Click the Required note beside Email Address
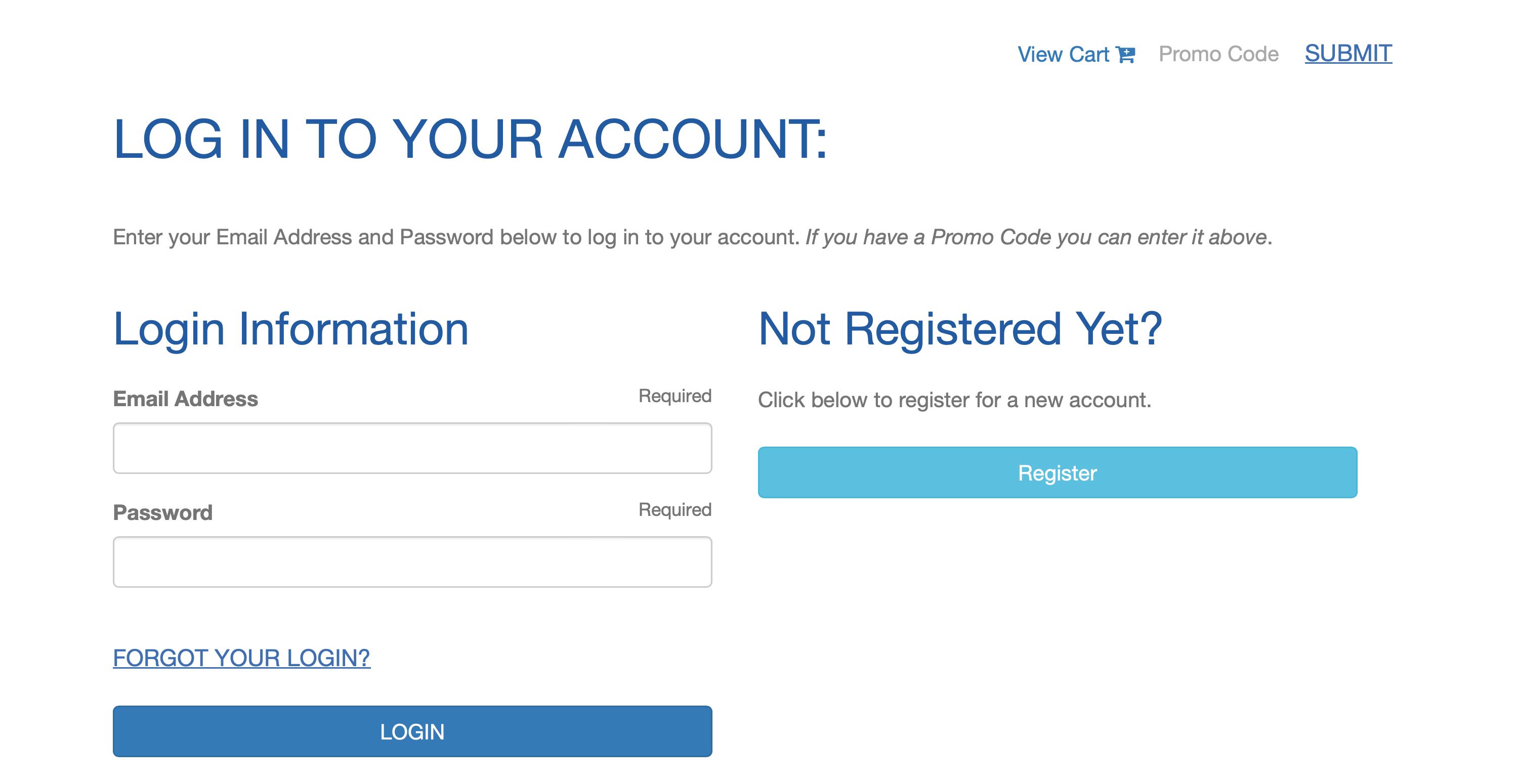 pos(675,396)
